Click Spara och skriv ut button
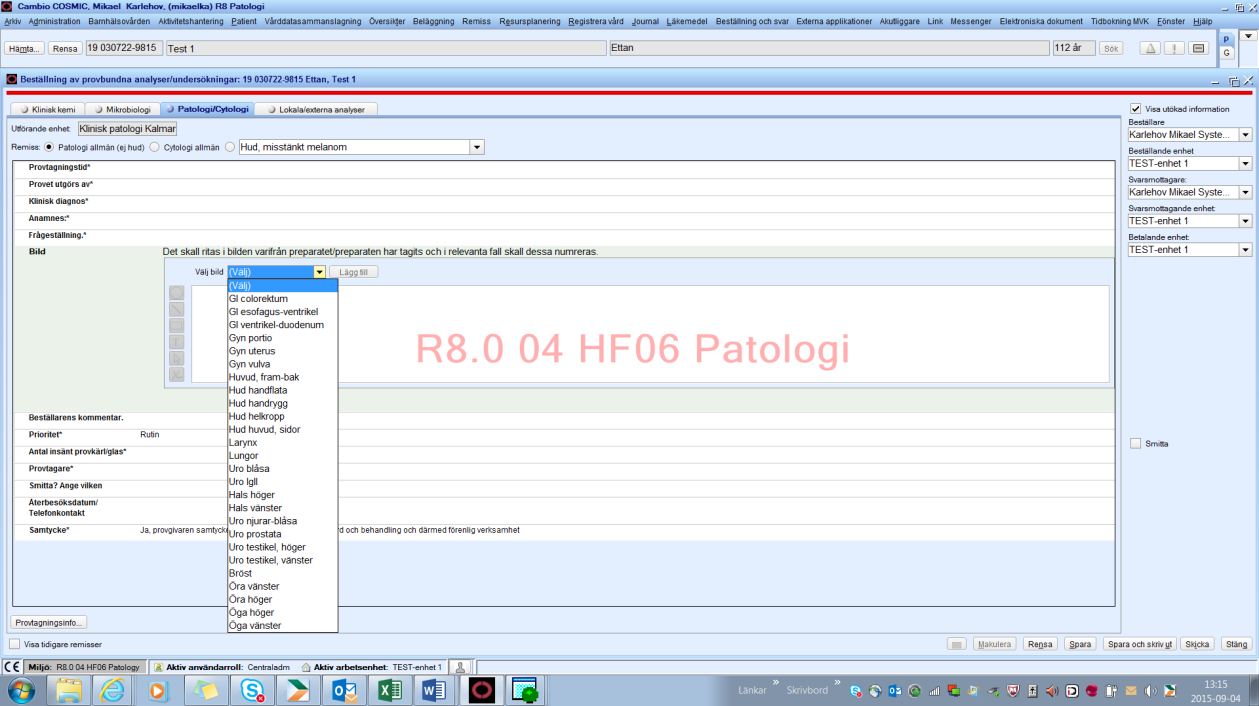The height and width of the screenshot is (706, 1259). (1138, 645)
